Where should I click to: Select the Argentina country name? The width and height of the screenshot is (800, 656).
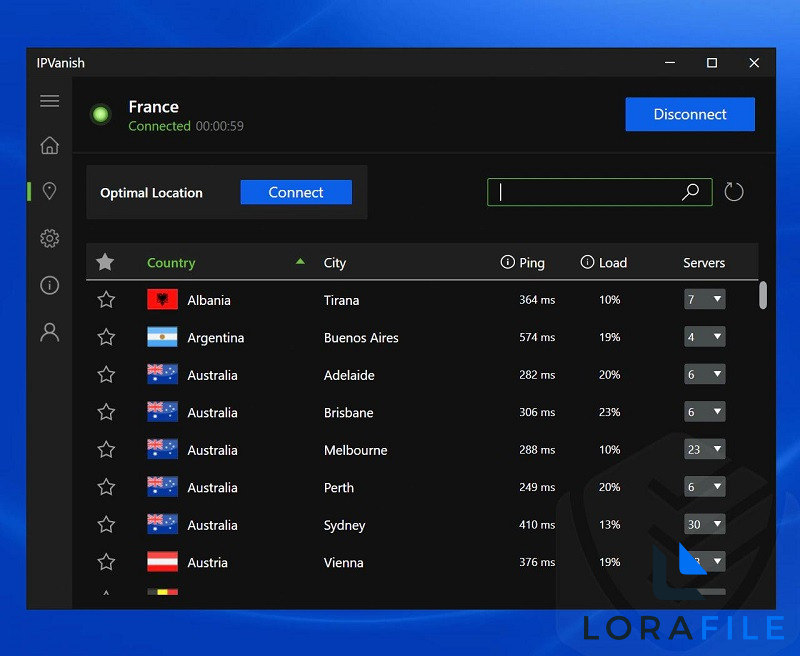215,338
